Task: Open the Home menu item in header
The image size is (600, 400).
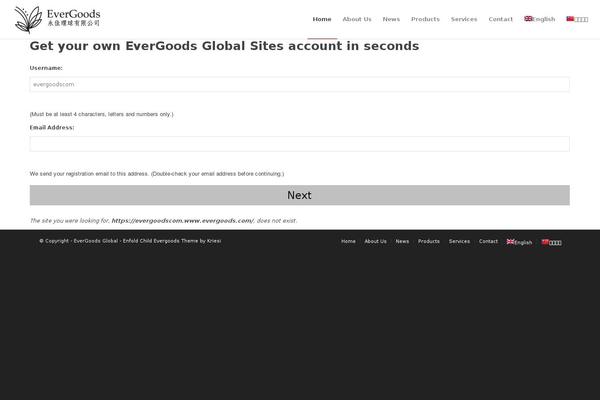Action: [x=322, y=19]
